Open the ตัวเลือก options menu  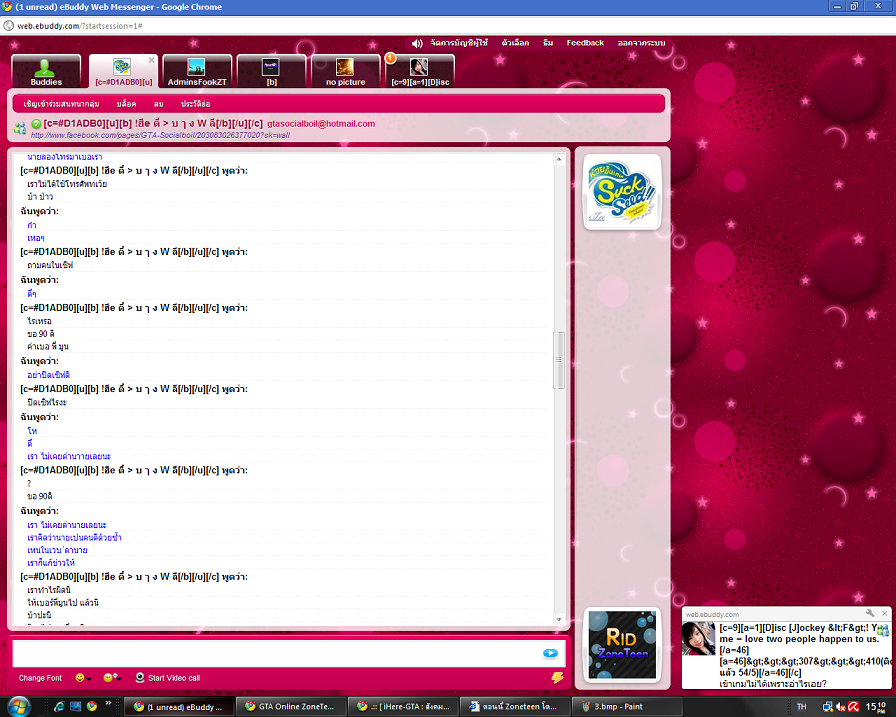(x=515, y=43)
